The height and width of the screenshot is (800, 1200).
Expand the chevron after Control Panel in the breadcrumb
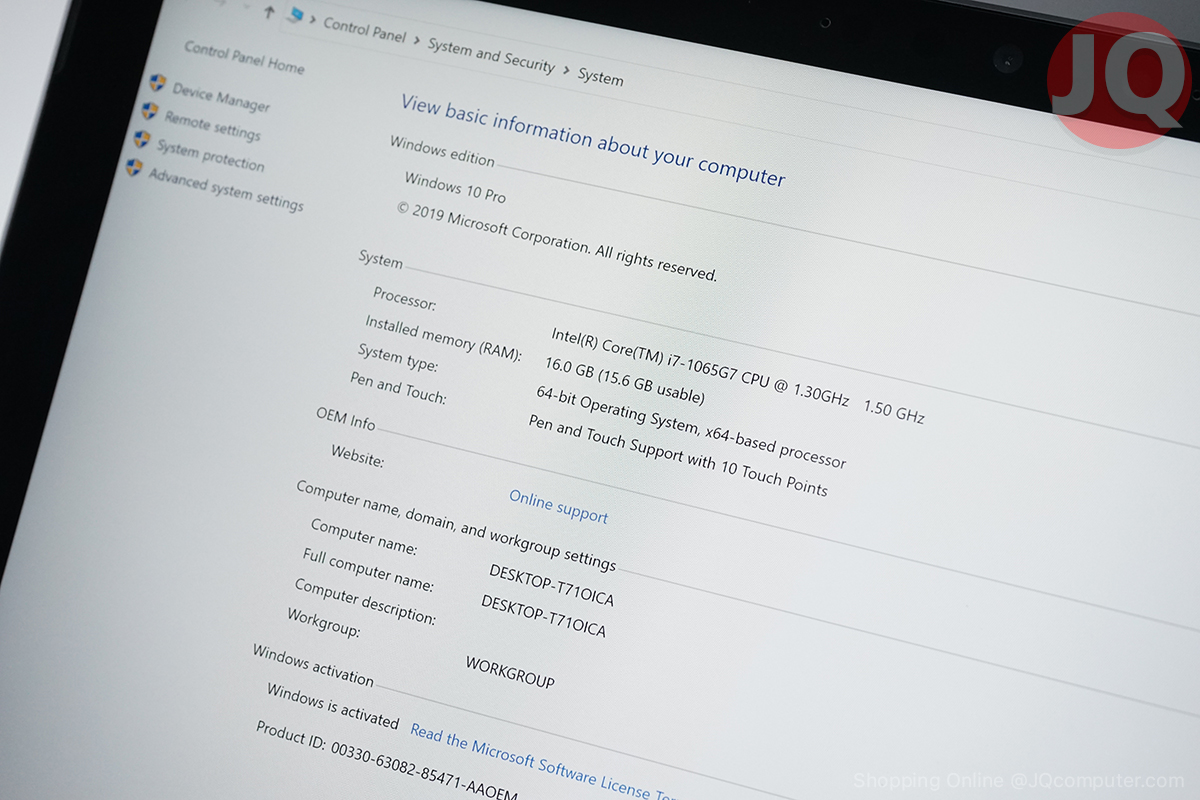tap(417, 40)
